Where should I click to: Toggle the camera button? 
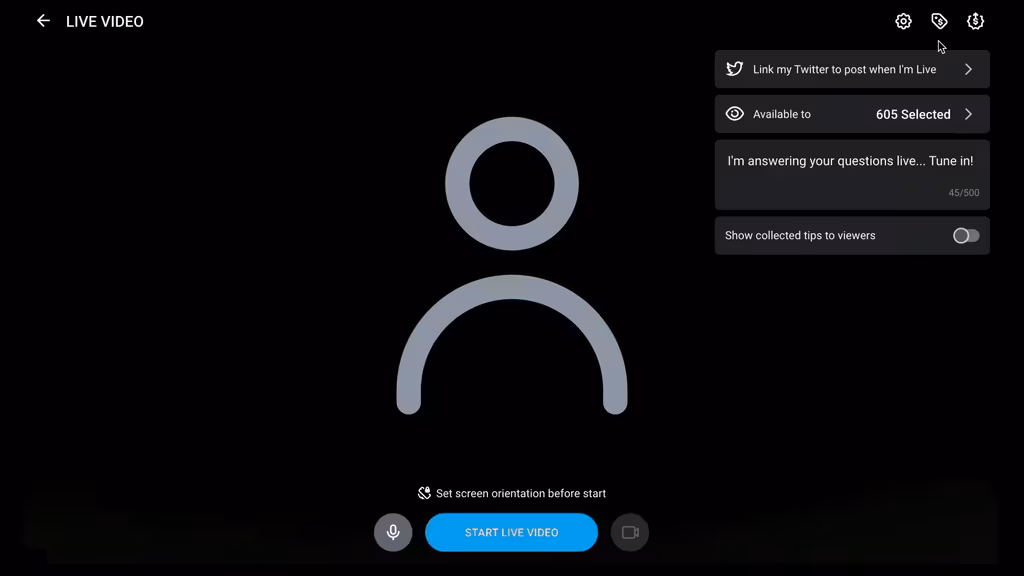tap(630, 532)
